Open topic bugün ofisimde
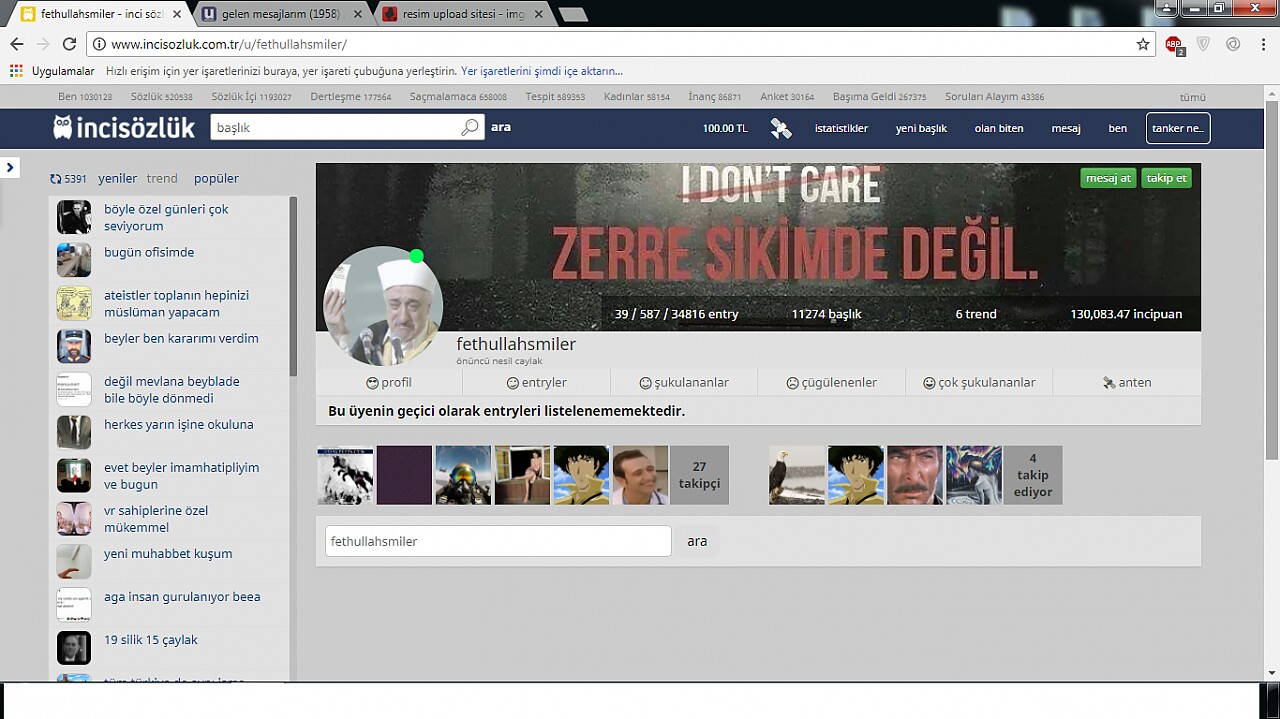The image size is (1280, 719). pyautogui.click(x=149, y=252)
